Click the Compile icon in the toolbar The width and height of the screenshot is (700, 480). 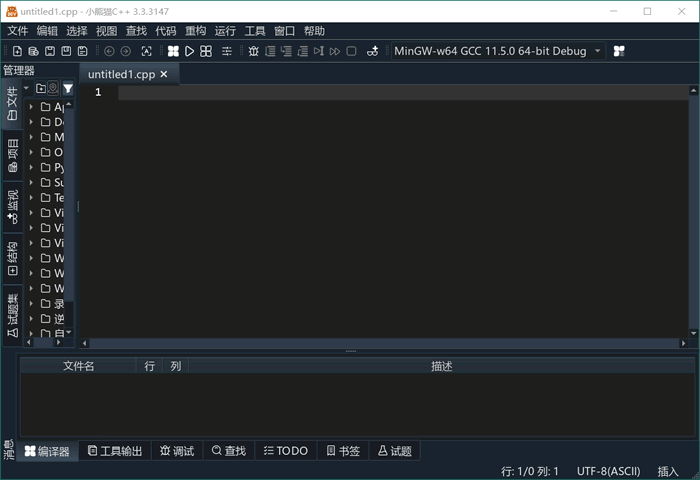173,51
